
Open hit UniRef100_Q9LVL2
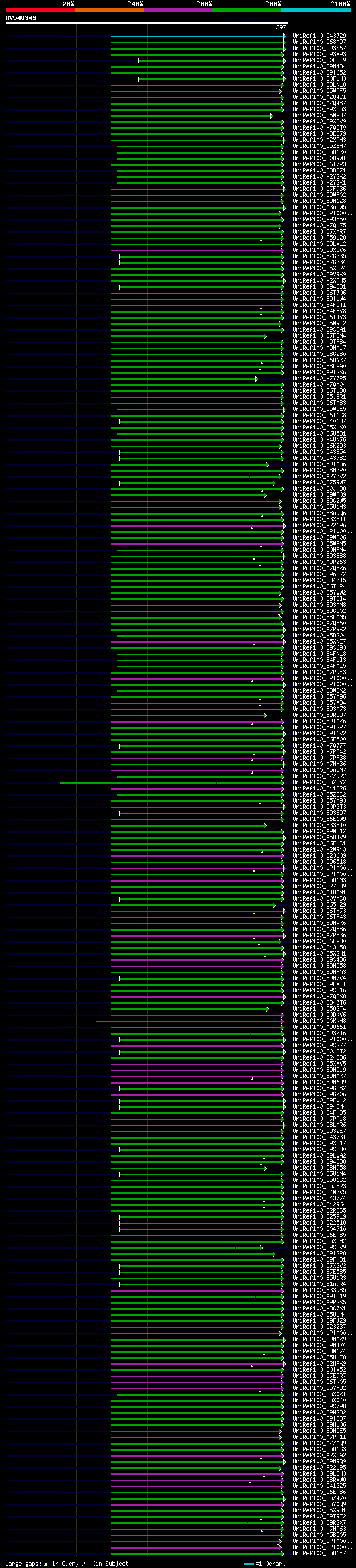tap(319, 244)
